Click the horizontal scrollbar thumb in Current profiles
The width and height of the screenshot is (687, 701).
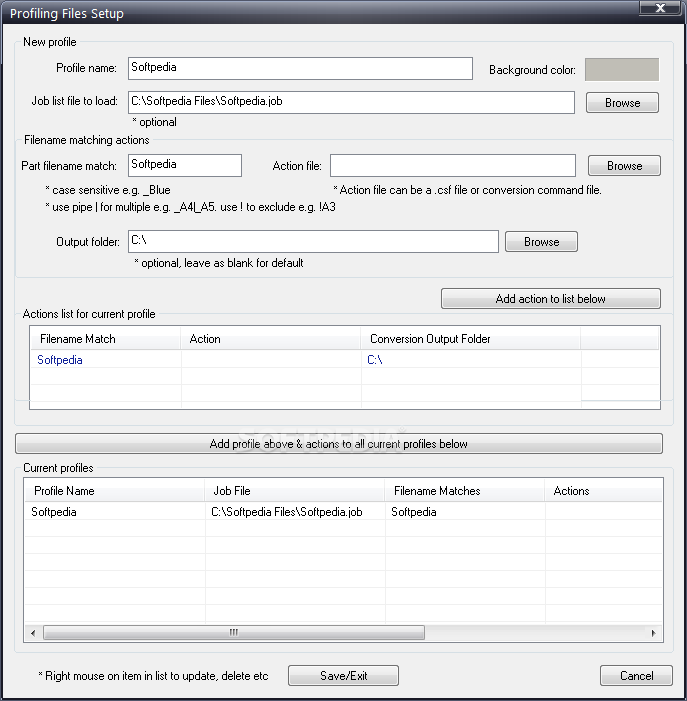(x=234, y=633)
